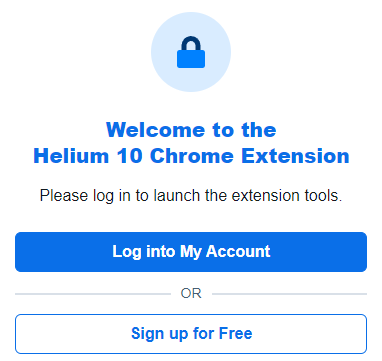The image size is (382, 361).
Task: Click the OR separator label
Action: point(191,294)
